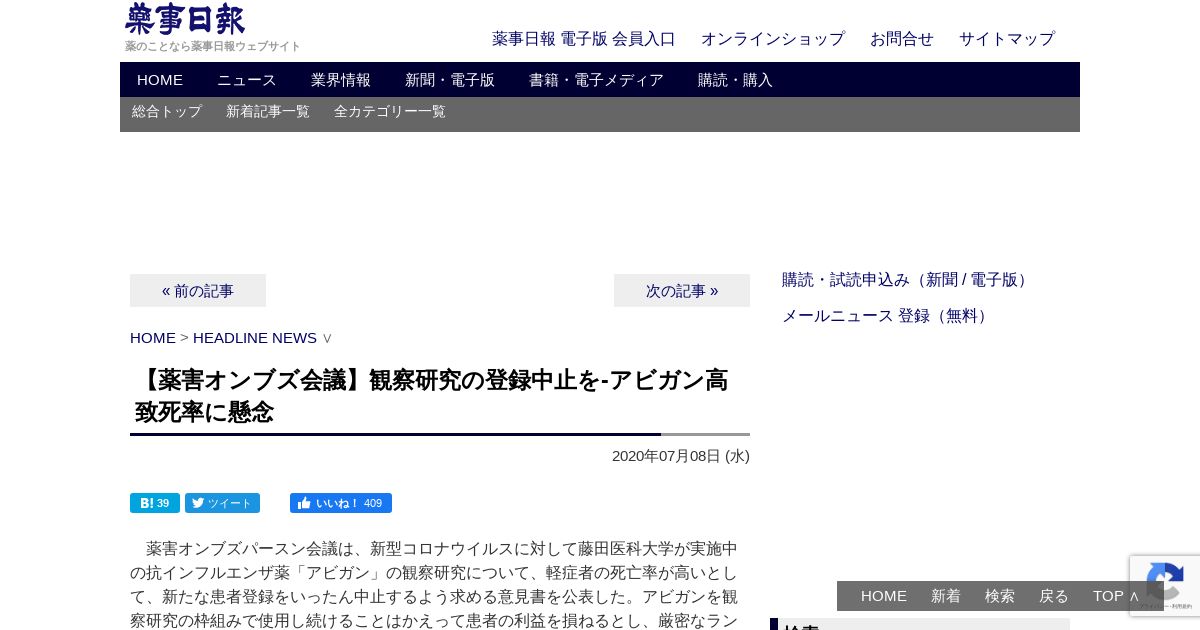Select 新聞・電子版 menu item
This screenshot has width=1200, height=630.
click(x=450, y=80)
